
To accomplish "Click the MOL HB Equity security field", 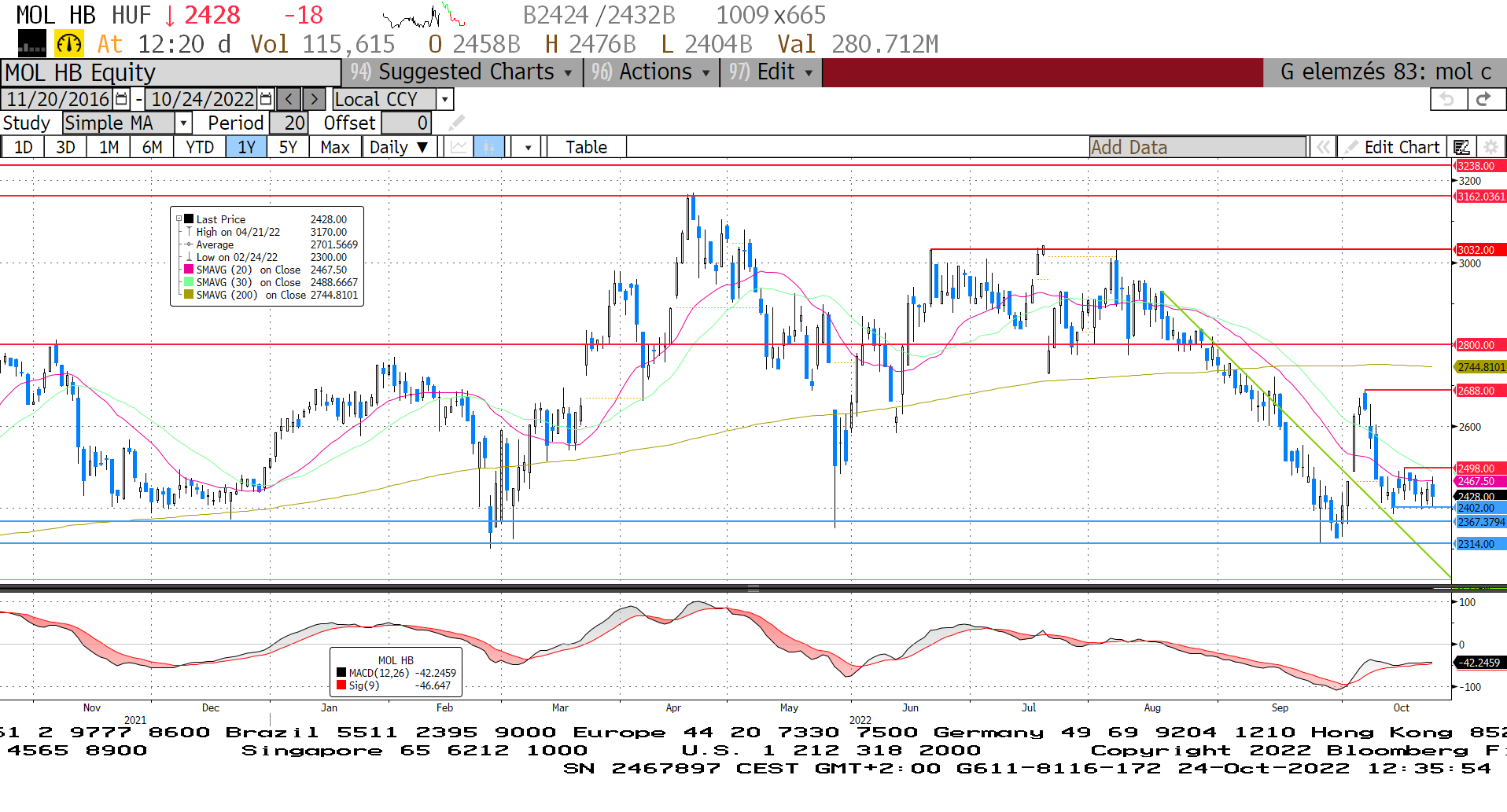I will [171, 72].
